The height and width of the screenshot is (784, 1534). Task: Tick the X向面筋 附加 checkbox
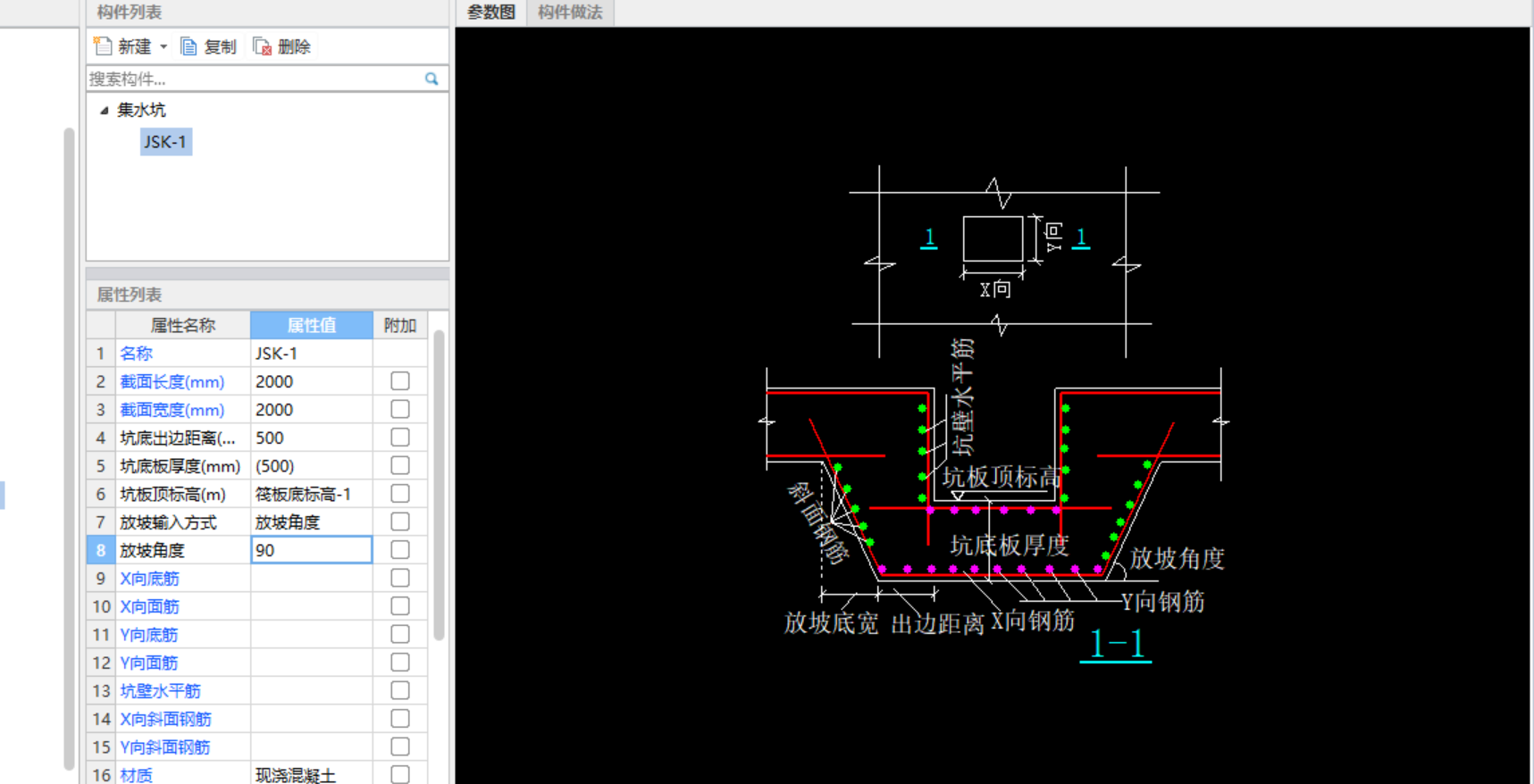click(400, 606)
